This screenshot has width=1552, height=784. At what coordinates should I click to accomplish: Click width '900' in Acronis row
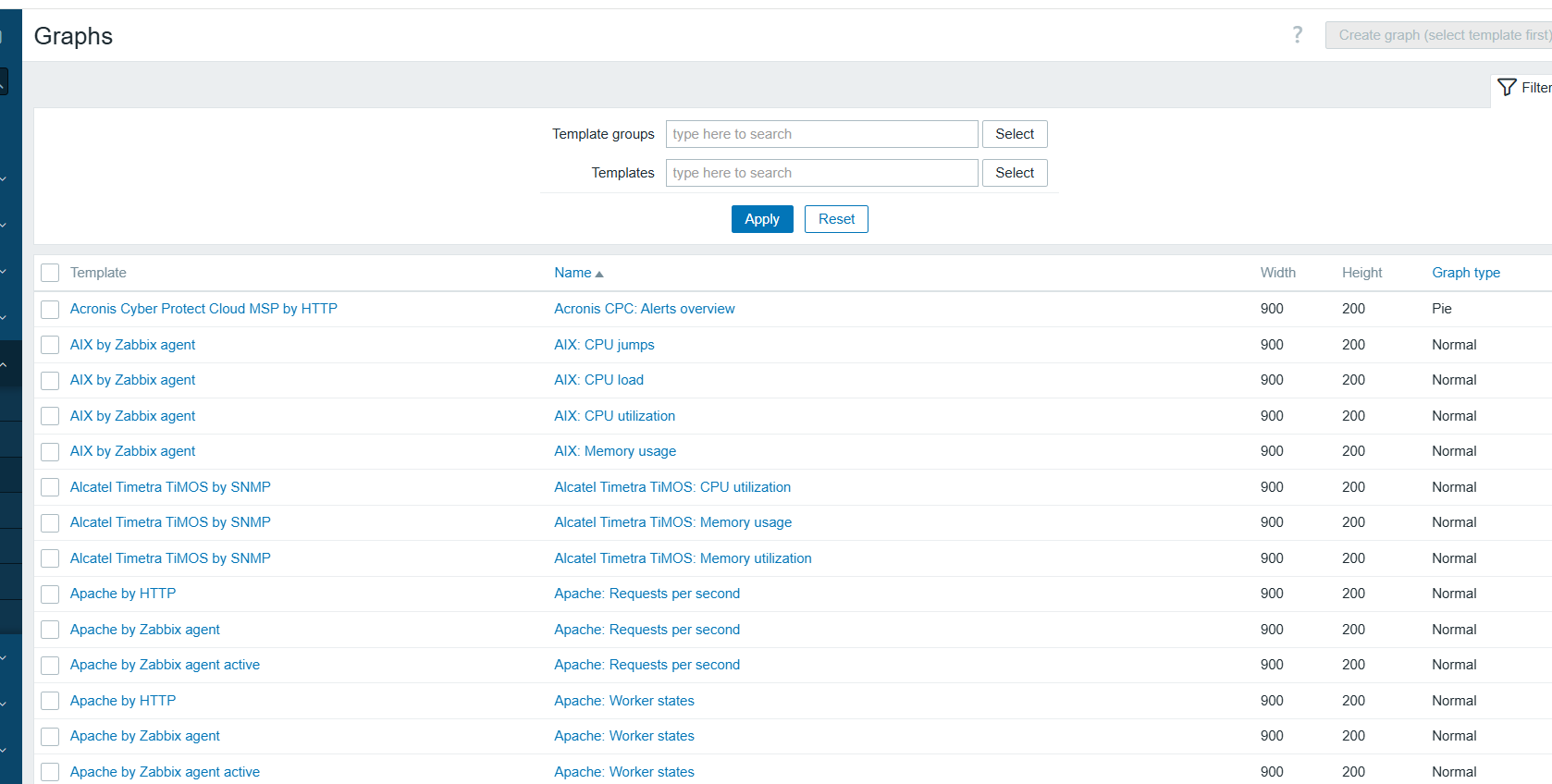[1272, 309]
